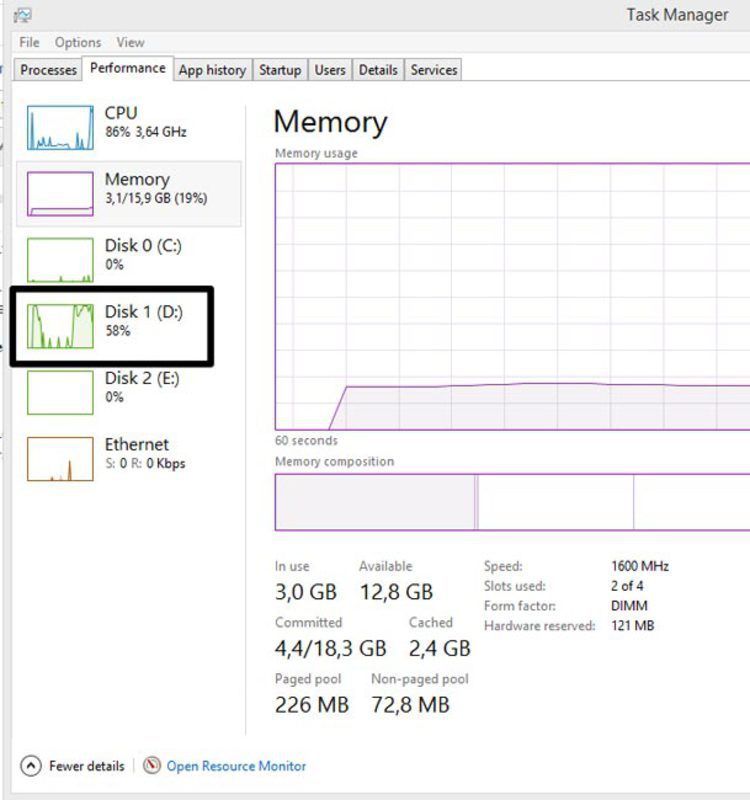
Task: Open the File menu
Action: tap(29, 42)
